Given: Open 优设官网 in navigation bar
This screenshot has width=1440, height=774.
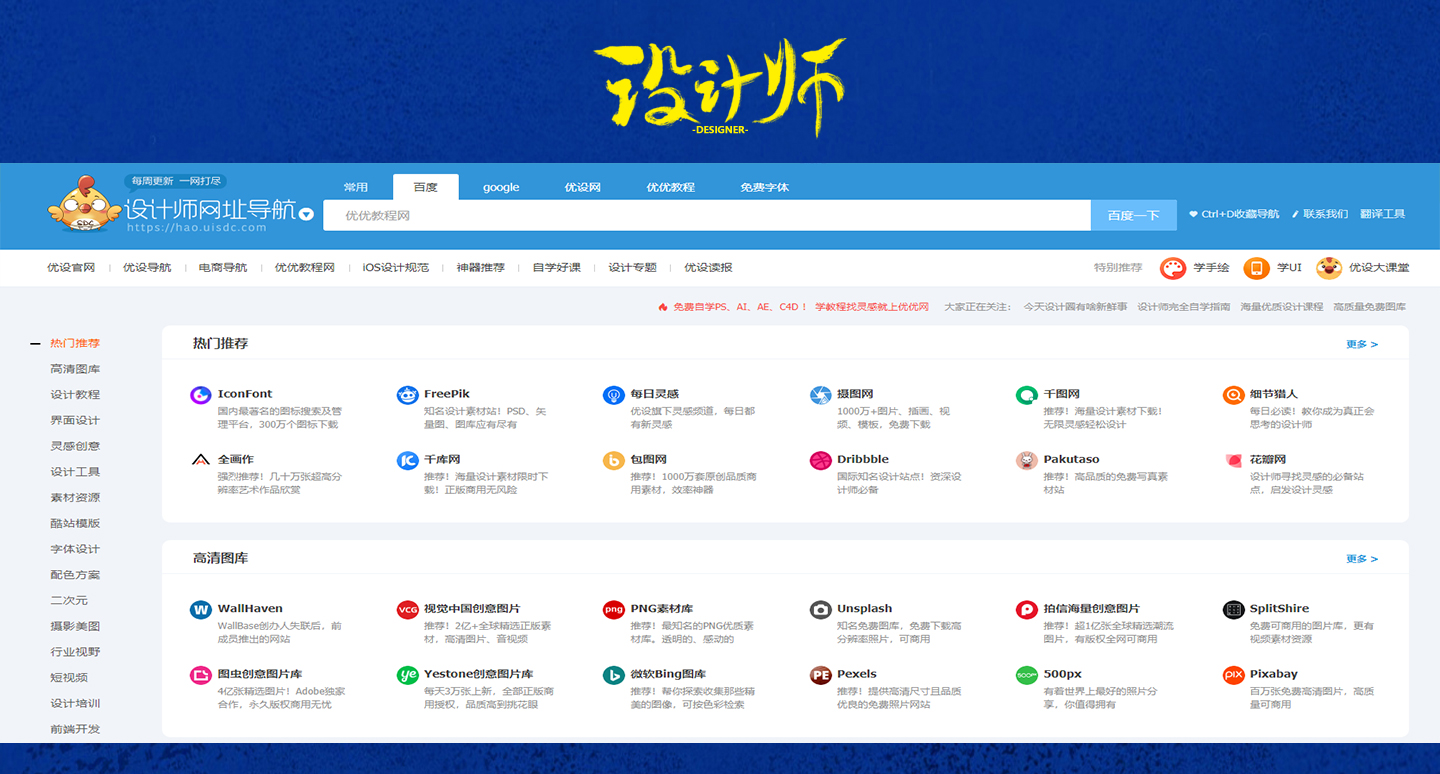Looking at the screenshot, I should (71, 268).
